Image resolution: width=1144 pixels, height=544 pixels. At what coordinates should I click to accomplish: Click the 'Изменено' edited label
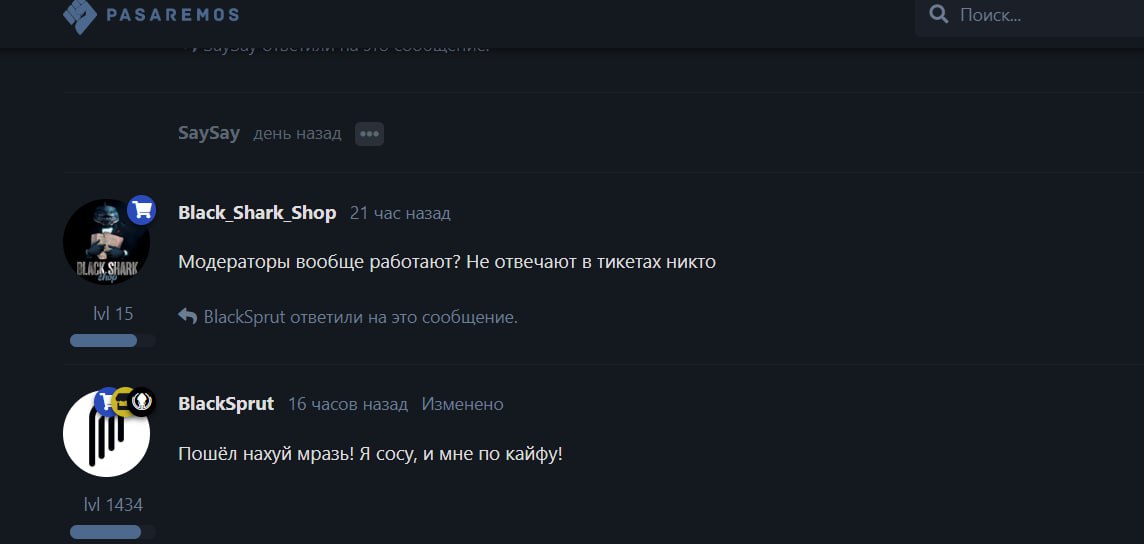coord(463,405)
